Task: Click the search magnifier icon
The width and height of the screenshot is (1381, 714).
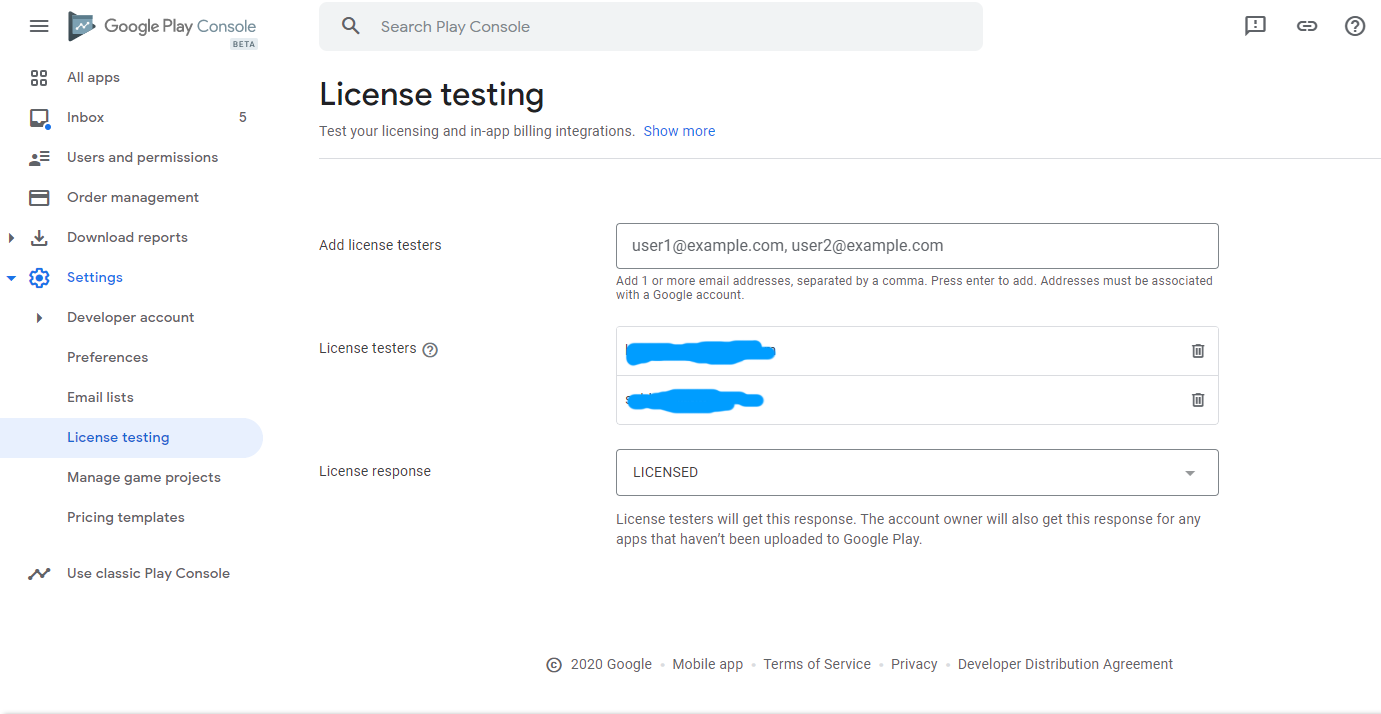Action: 350,26
